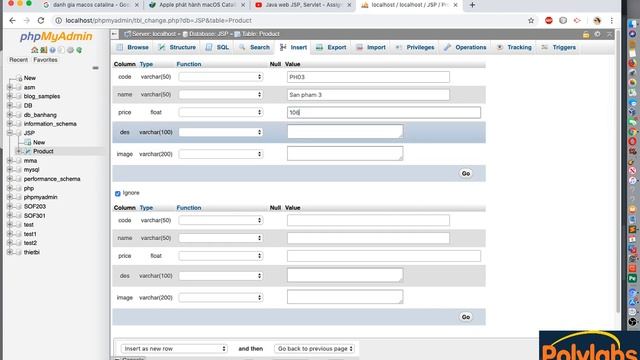Screen dimensions: 640x360
Task: Click the log out icon beside home
Action: 43,50
